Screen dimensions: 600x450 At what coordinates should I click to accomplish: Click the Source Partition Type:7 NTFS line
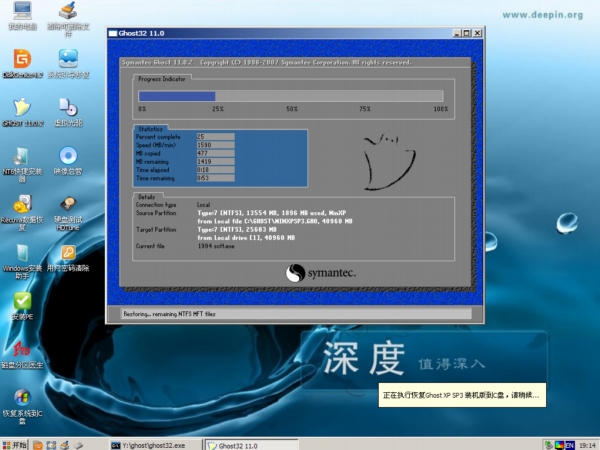pyautogui.click(x=272, y=213)
